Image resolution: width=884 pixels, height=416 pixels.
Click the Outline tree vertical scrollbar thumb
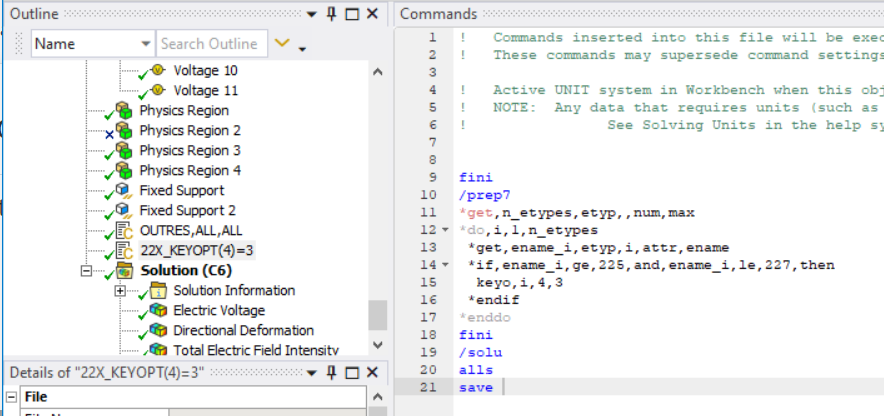[378, 315]
